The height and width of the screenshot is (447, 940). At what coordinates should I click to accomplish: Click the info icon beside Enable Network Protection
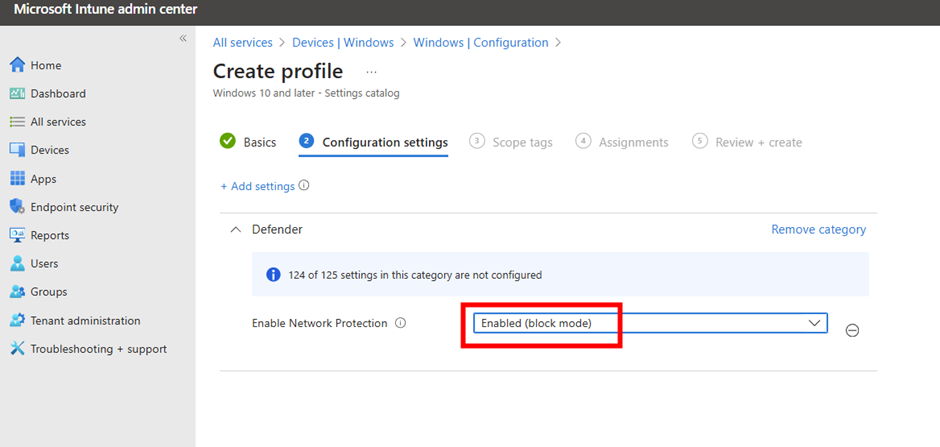click(401, 323)
